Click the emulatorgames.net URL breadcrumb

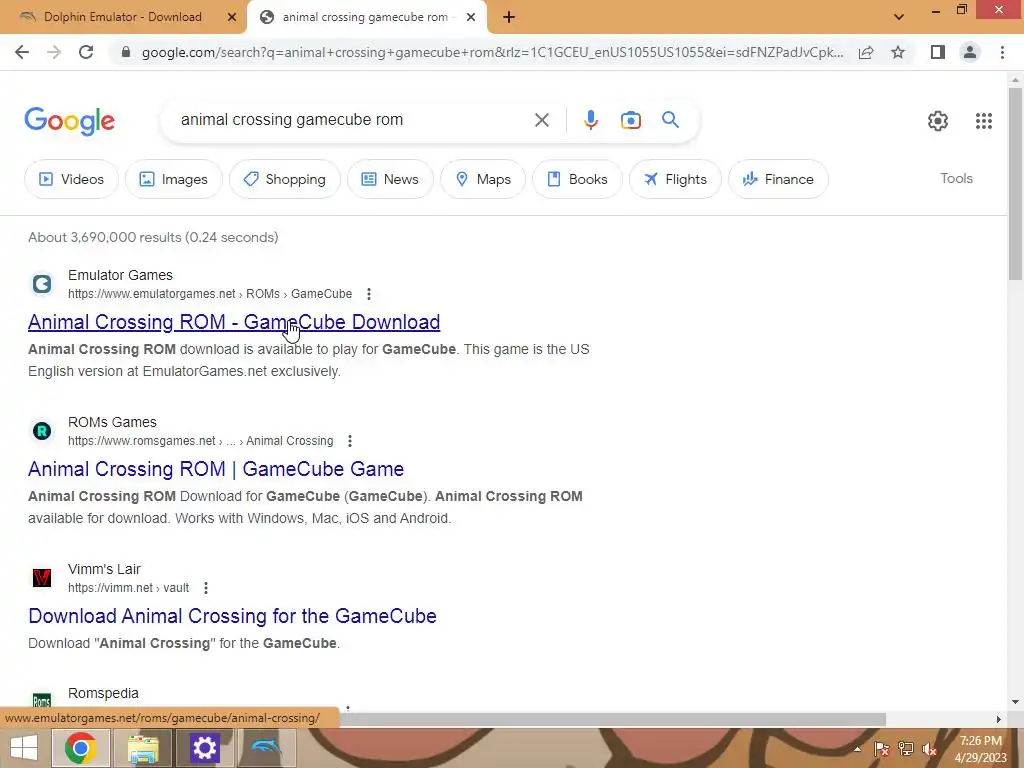[x=210, y=294]
